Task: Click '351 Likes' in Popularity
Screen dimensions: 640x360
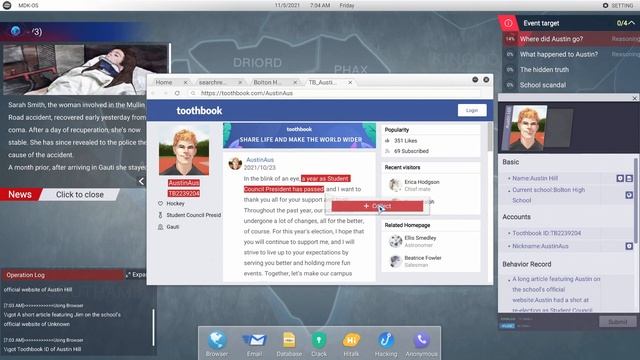Action: click(405, 140)
